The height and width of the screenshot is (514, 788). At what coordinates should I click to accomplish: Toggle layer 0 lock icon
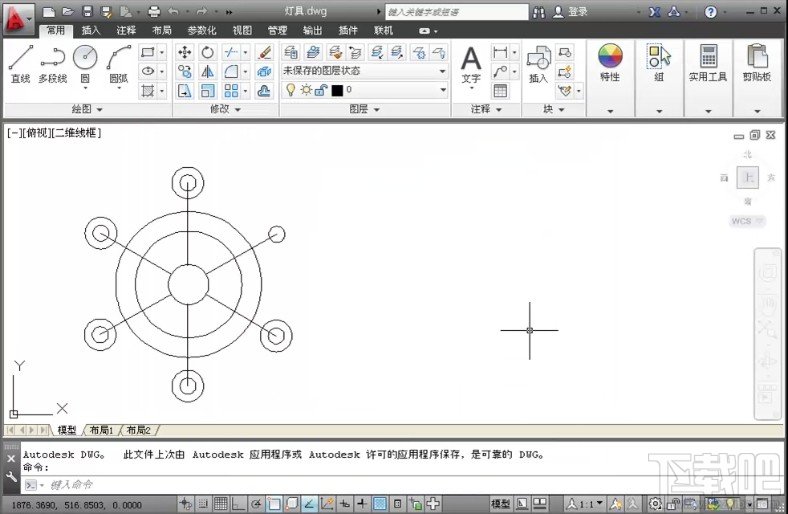click(x=321, y=90)
